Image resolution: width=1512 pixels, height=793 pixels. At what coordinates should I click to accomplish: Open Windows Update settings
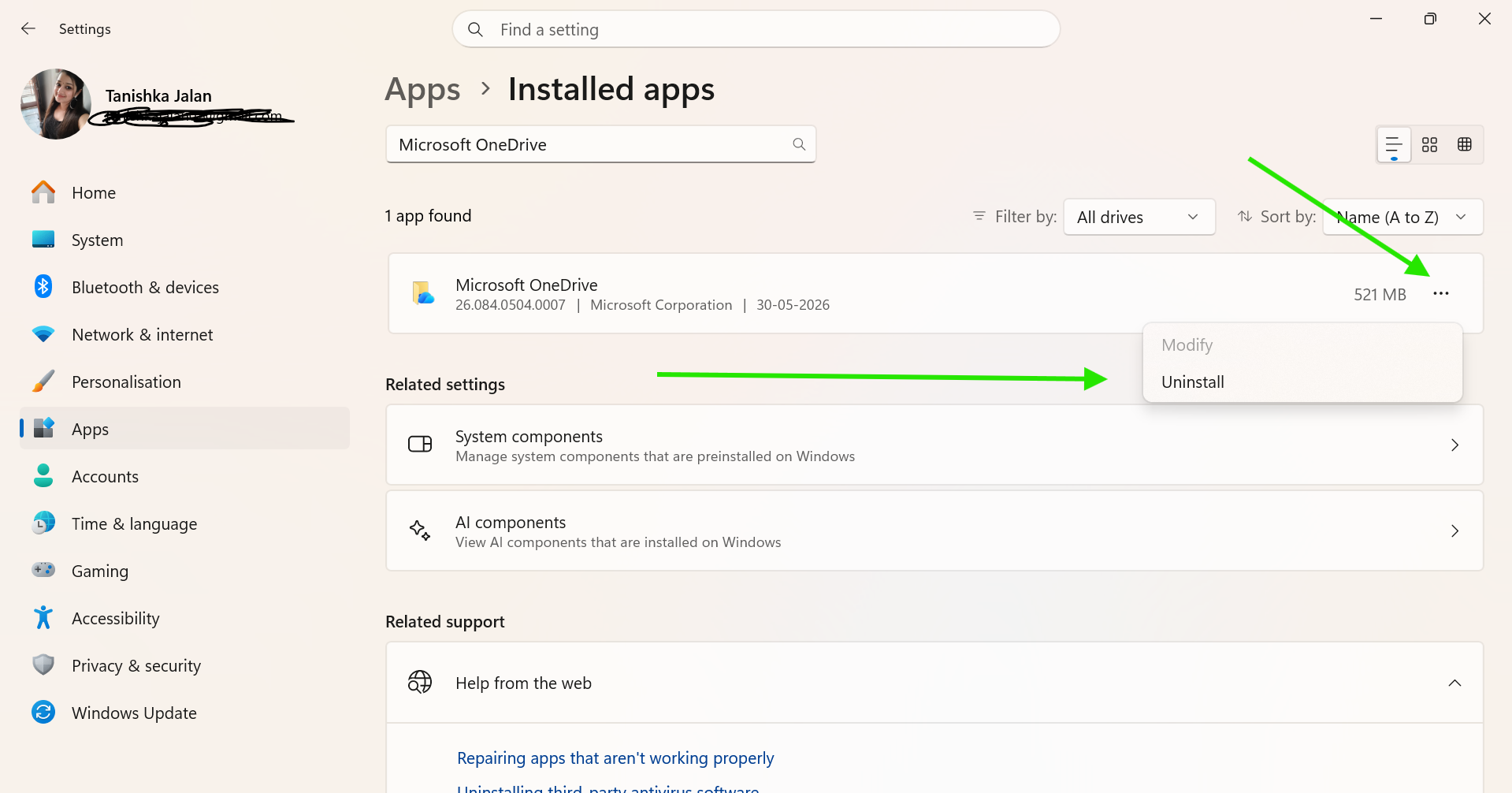134,713
